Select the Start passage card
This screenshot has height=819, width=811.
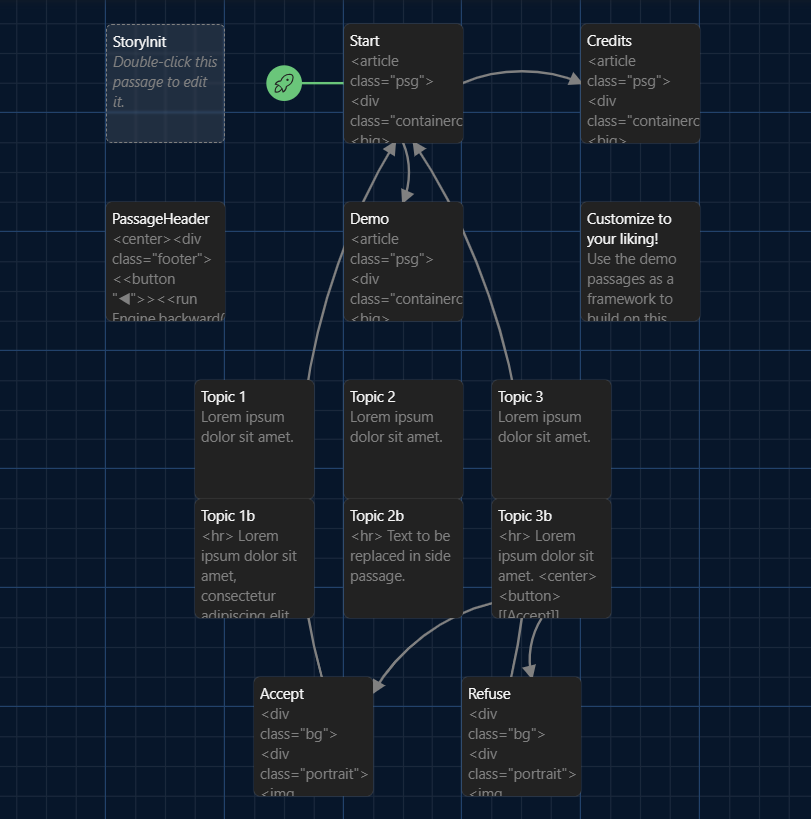[404, 84]
